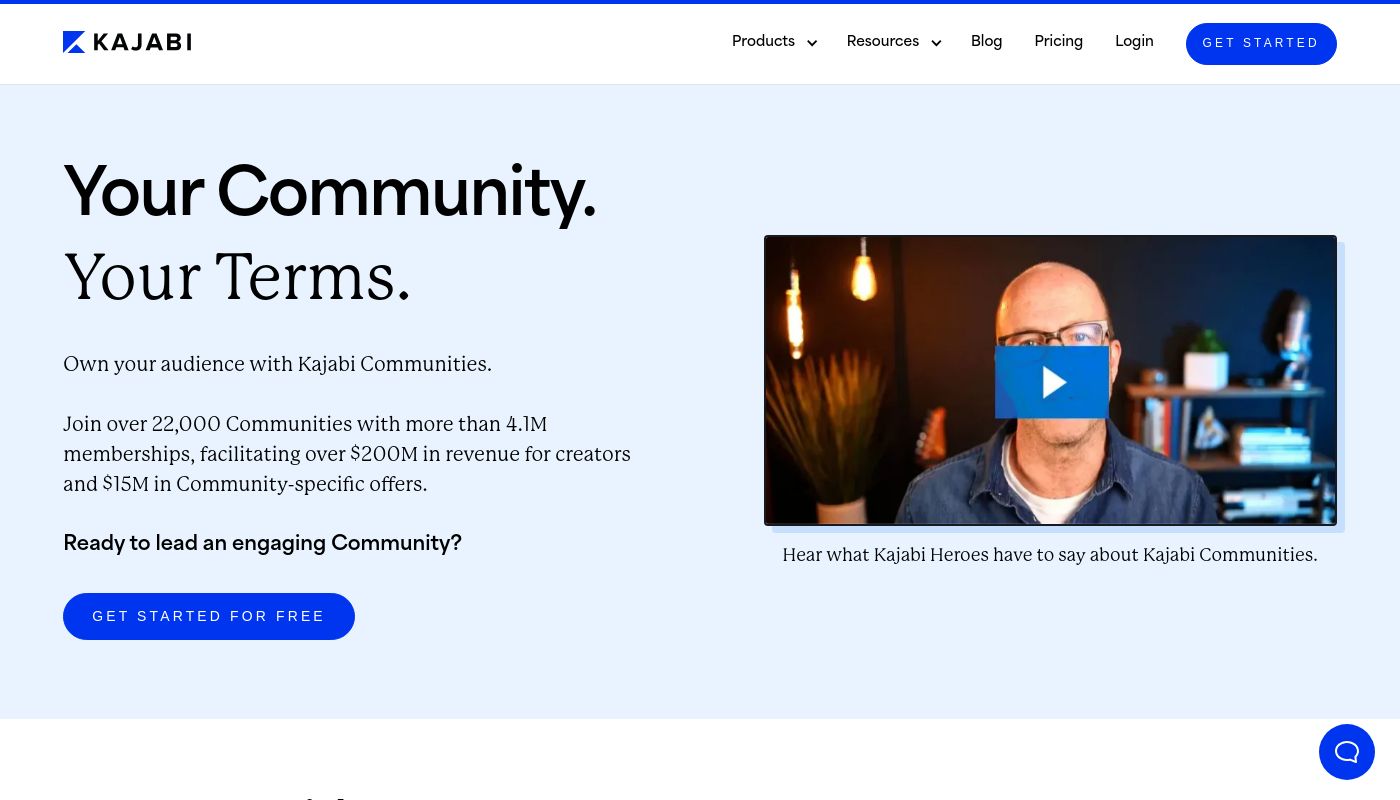Open the Resources menu
1400x800 pixels.
pos(882,42)
